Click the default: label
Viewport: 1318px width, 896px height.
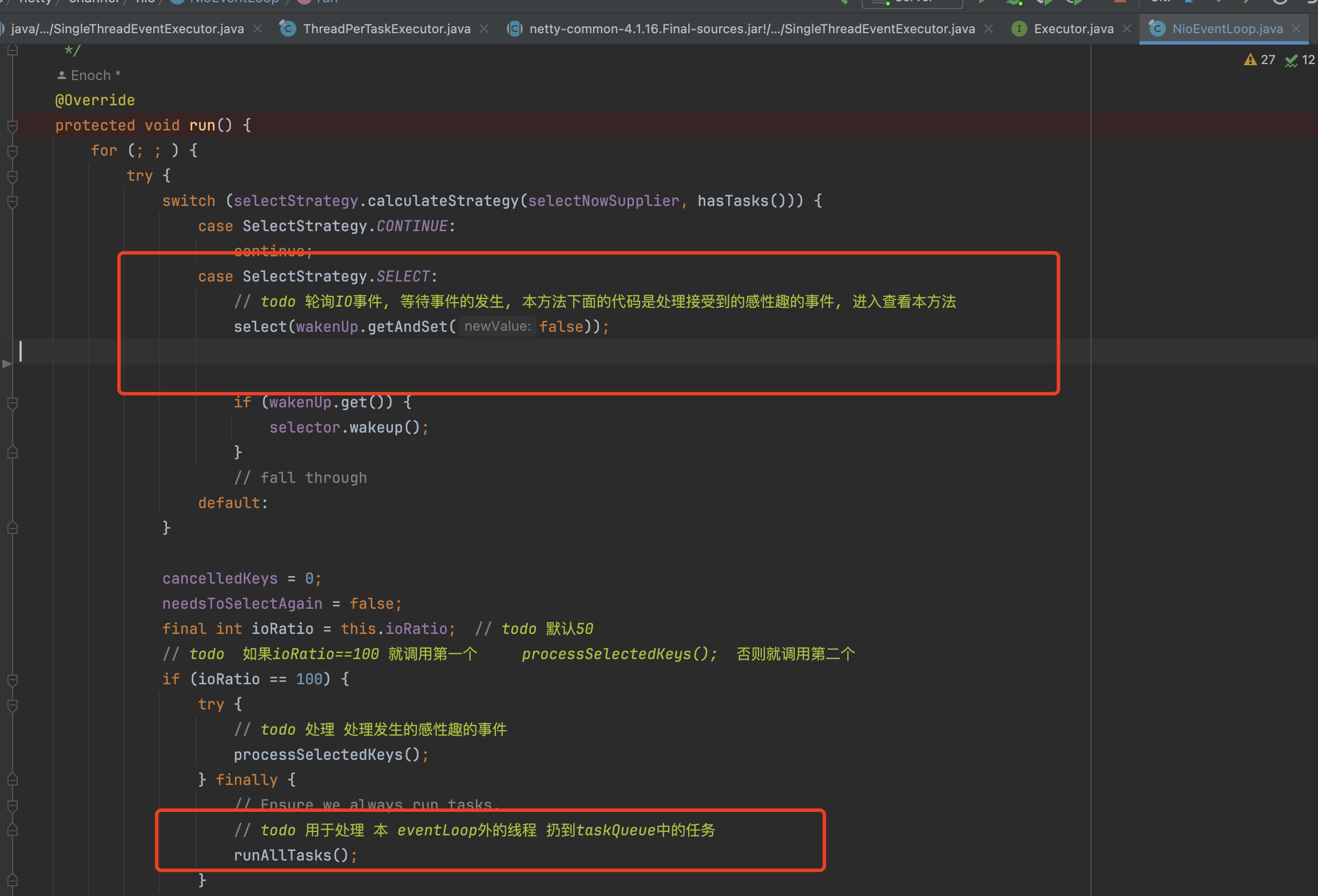point(233,503)
